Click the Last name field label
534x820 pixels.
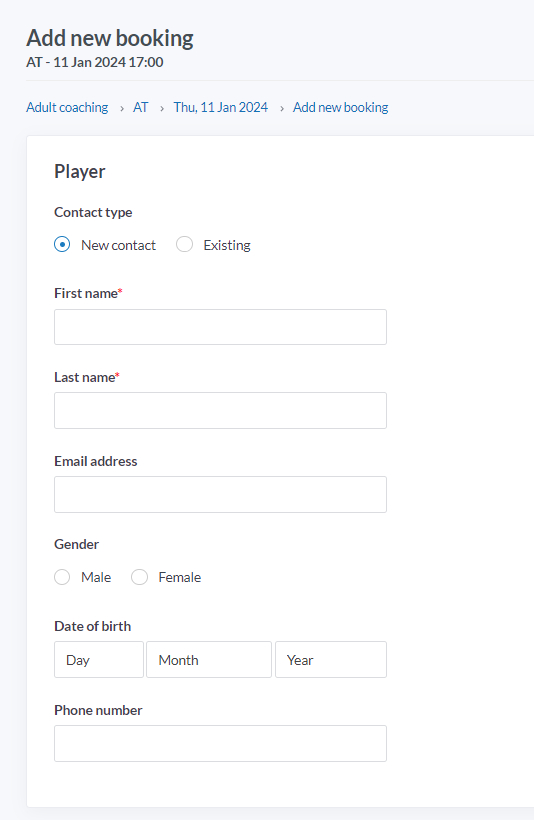pyautogui.click(x=87, y=377)
